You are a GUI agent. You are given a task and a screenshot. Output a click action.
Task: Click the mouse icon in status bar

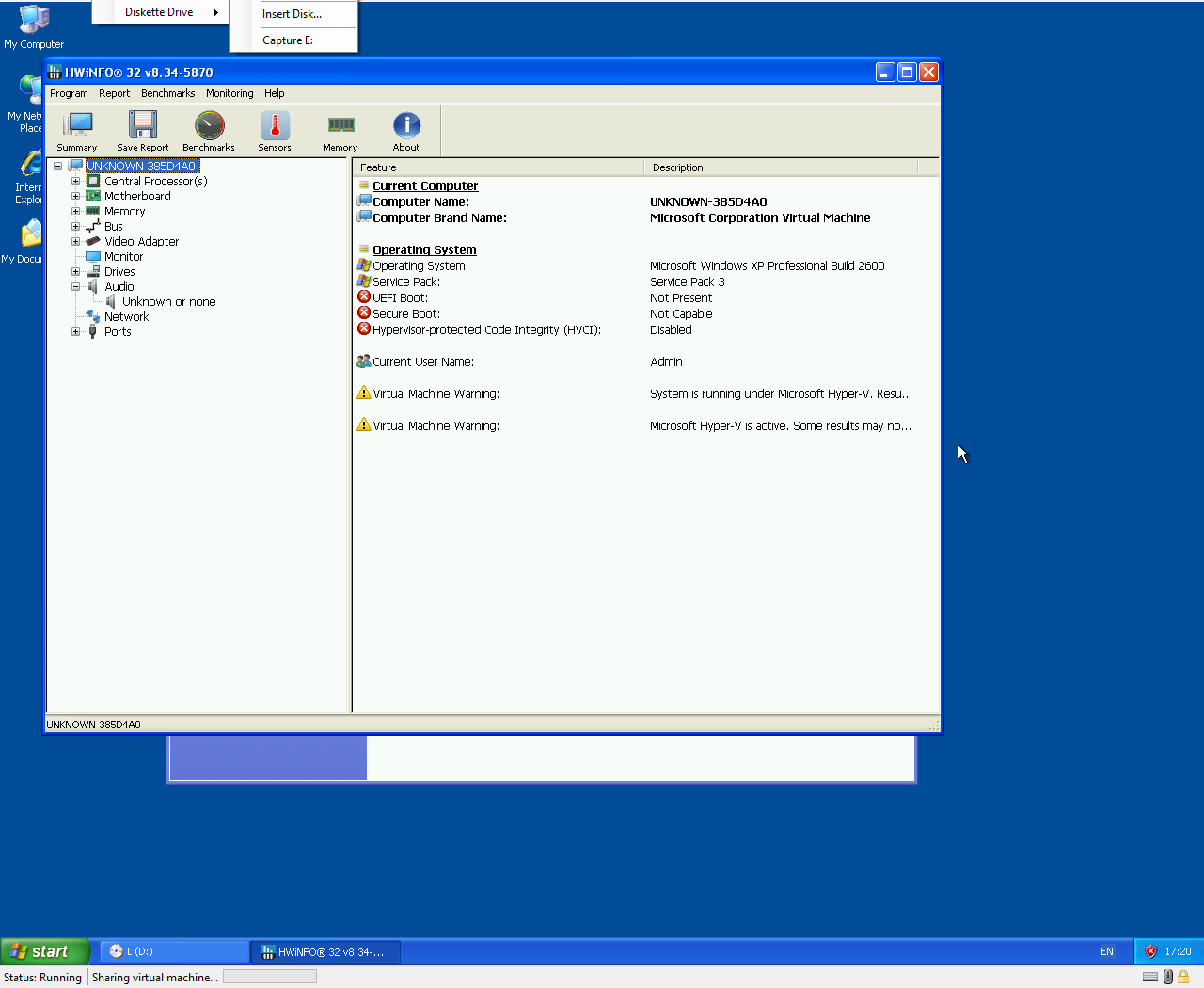click(1168, 977)
